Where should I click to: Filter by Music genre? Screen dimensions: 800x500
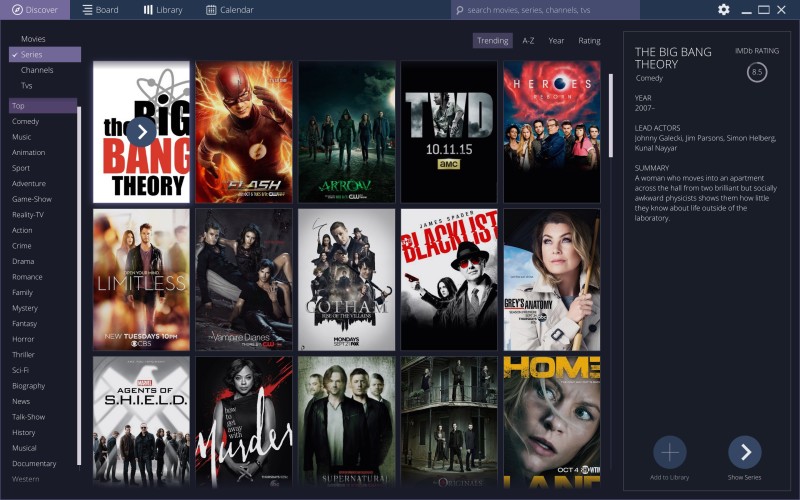point(21,137)
